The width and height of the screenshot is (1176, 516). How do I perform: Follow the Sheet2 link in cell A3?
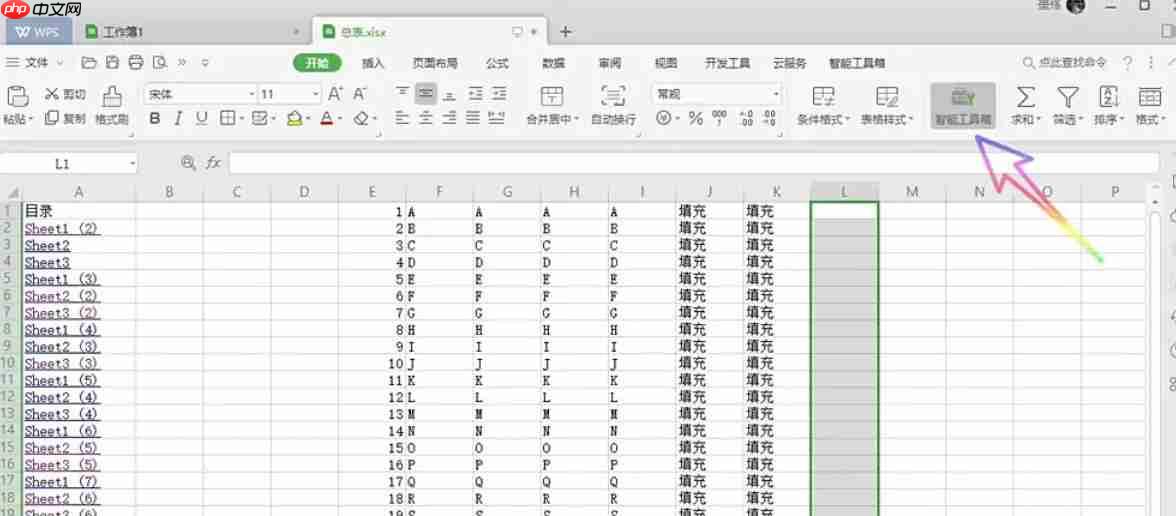pos(47,245)
